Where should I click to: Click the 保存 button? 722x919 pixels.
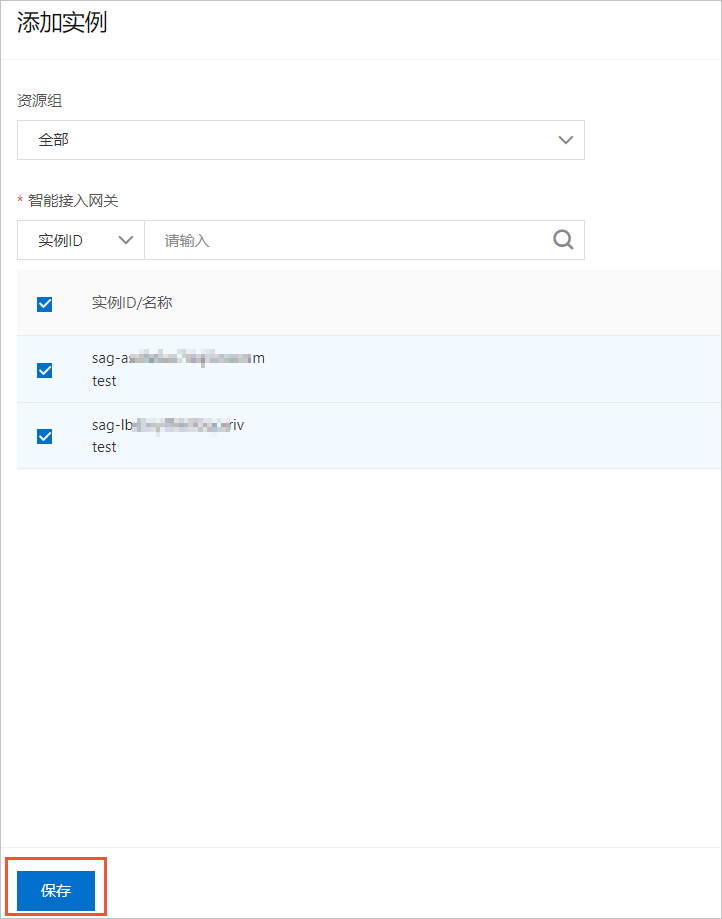coord(56,891)
